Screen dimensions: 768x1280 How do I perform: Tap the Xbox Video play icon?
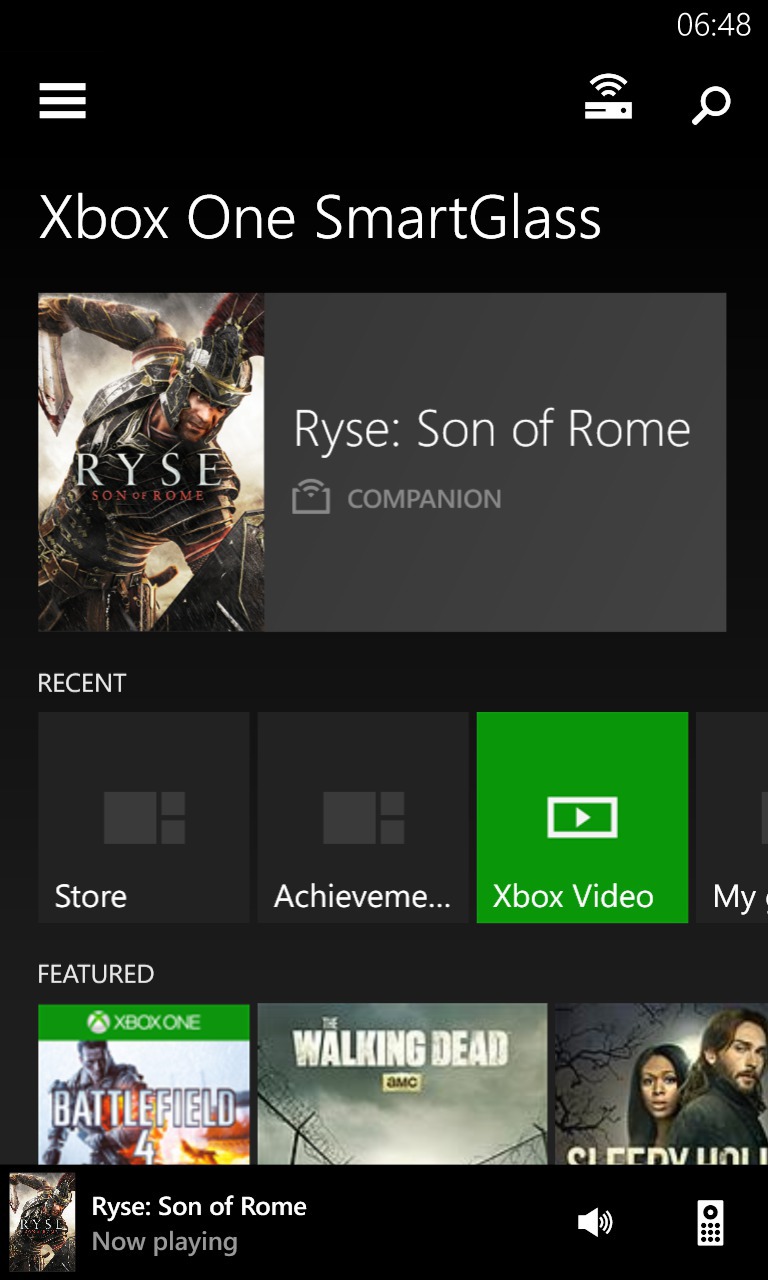[582, 817]
